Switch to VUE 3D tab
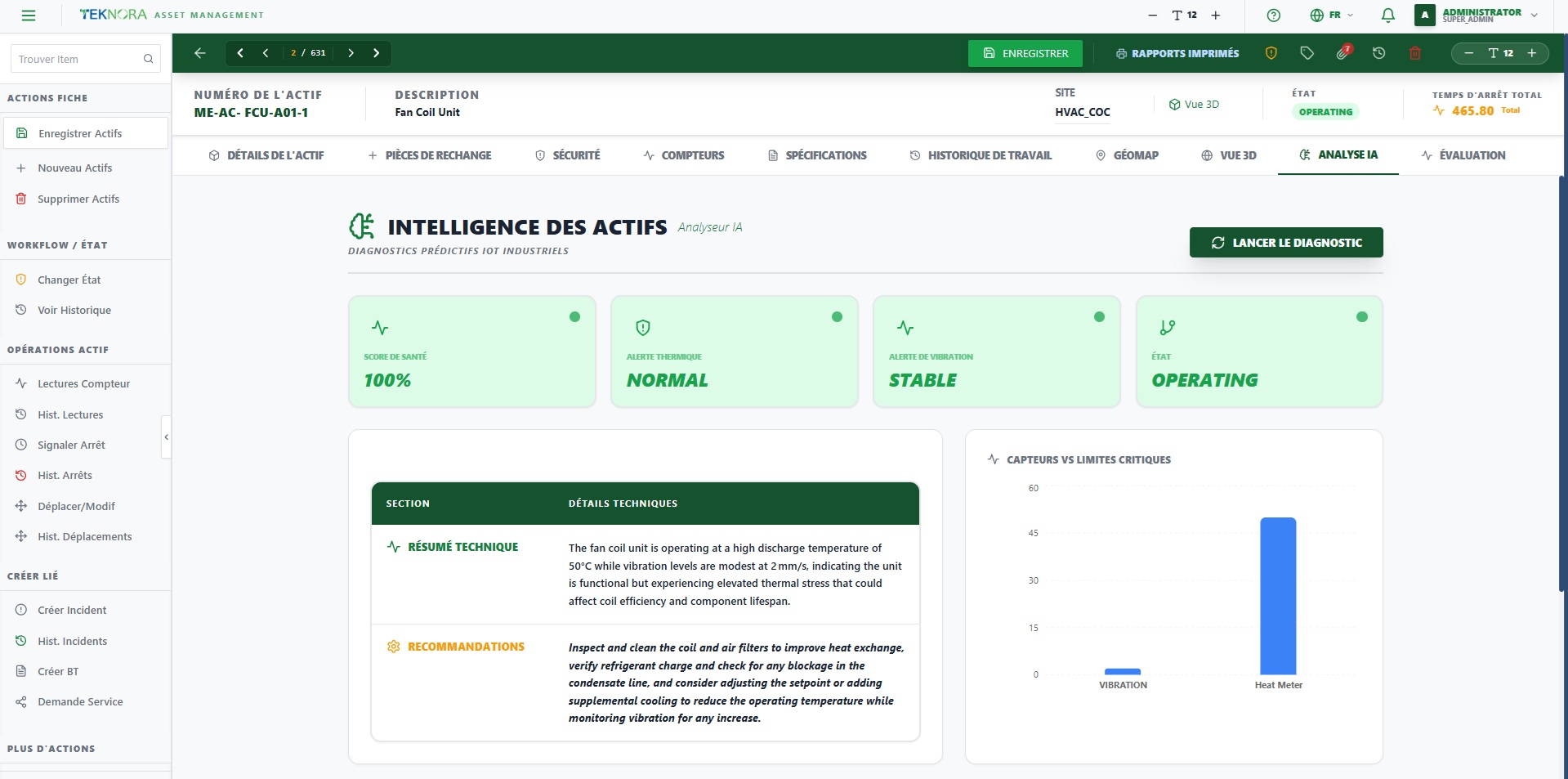Viewport: 1568px width, 779px height. tap(1229, 155)
